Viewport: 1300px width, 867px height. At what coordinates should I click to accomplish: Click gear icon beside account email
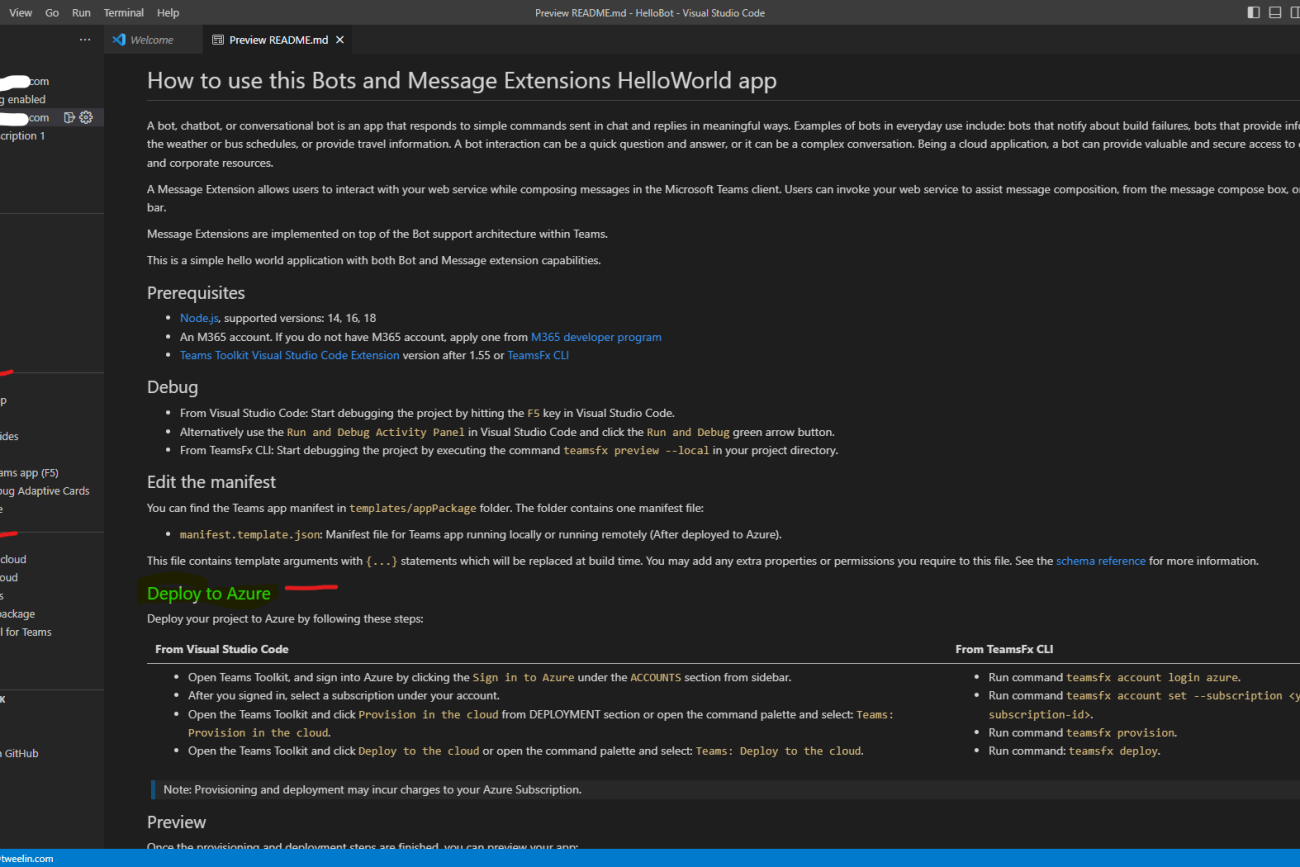[x=86, y=118]
